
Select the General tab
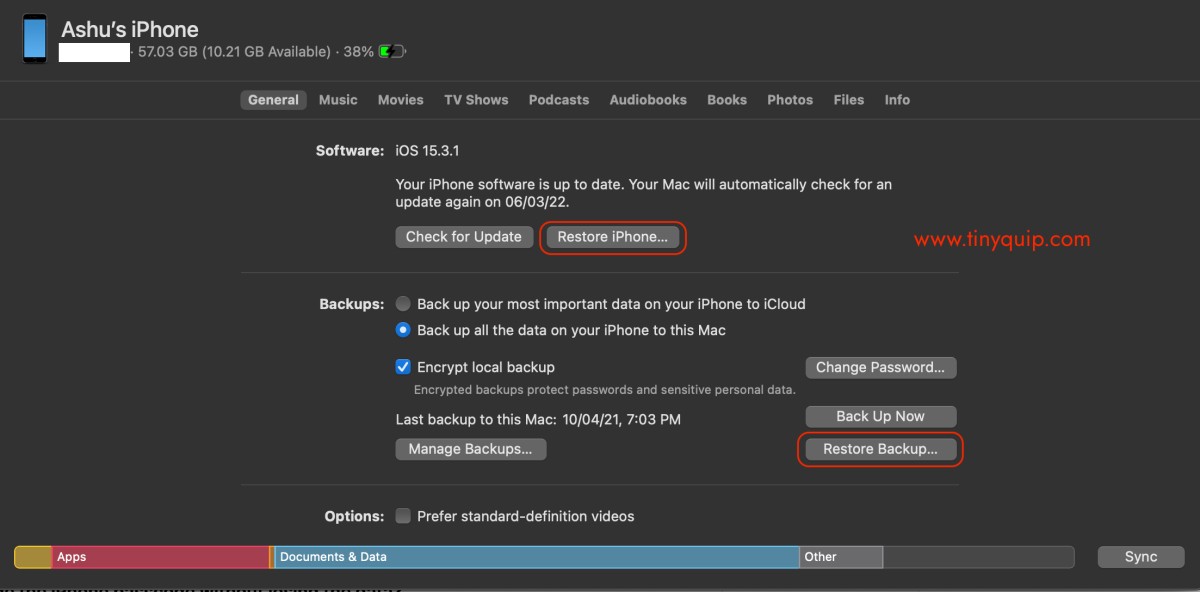(x=273, y=100)
